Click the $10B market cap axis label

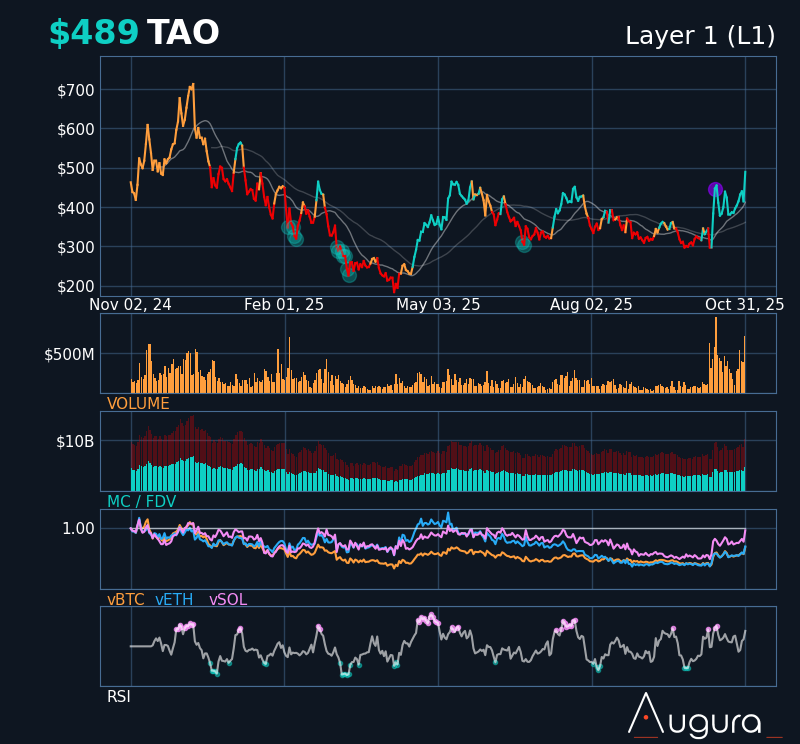pyautogui.click(x=75, y=441)
